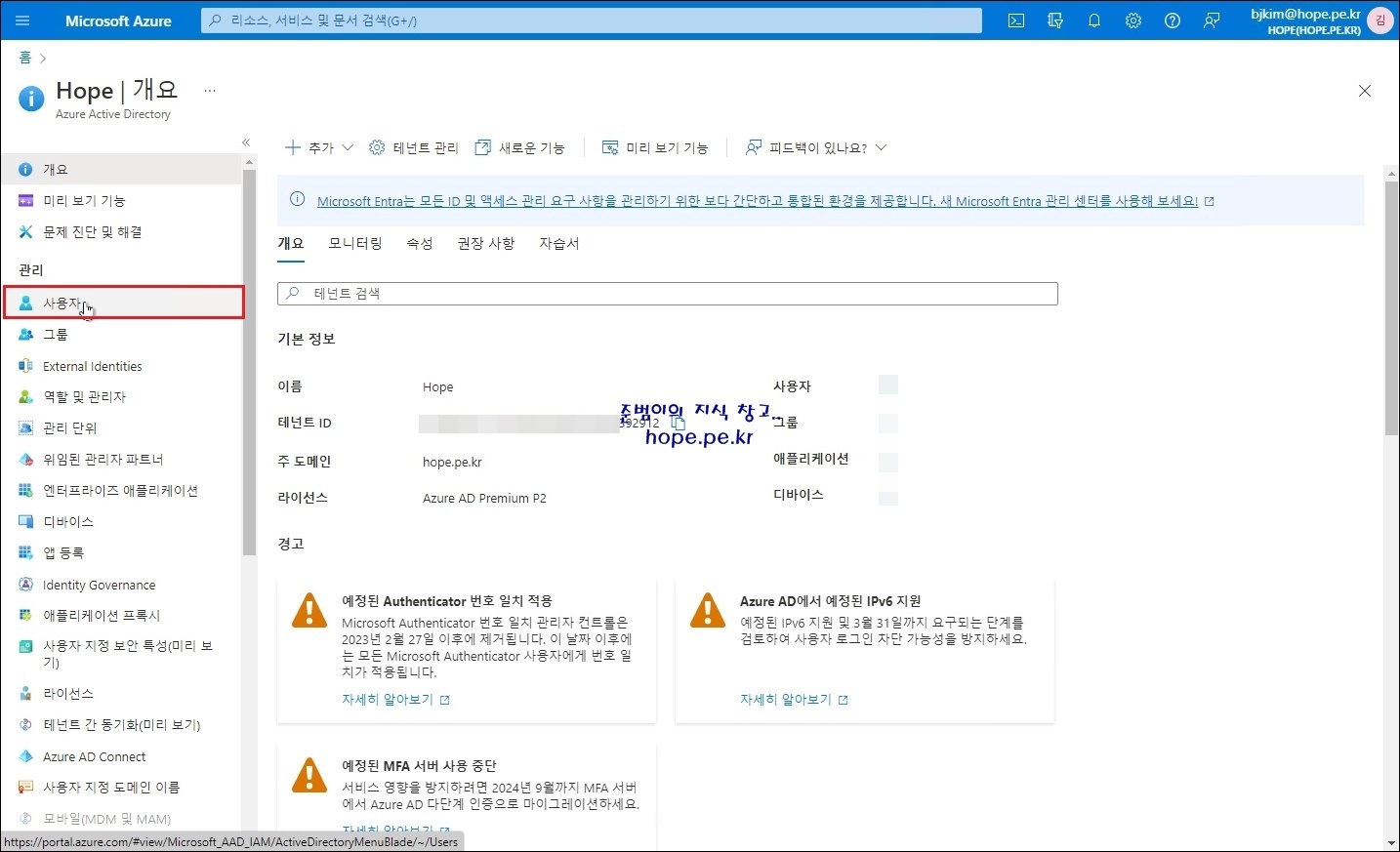Select the 개요 tab

tap(291, 244)
